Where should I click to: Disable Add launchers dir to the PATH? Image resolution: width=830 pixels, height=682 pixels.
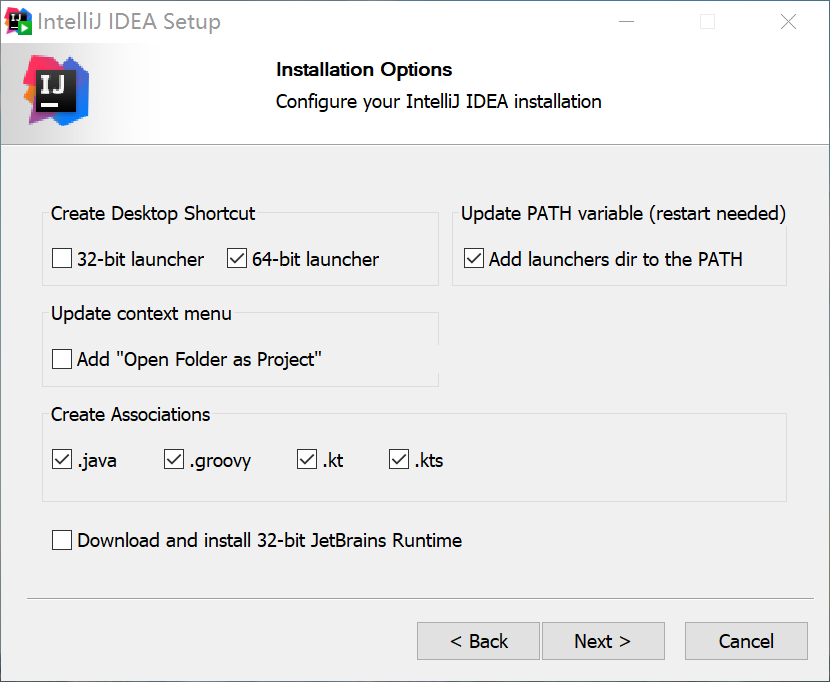[x=474, y=260]
